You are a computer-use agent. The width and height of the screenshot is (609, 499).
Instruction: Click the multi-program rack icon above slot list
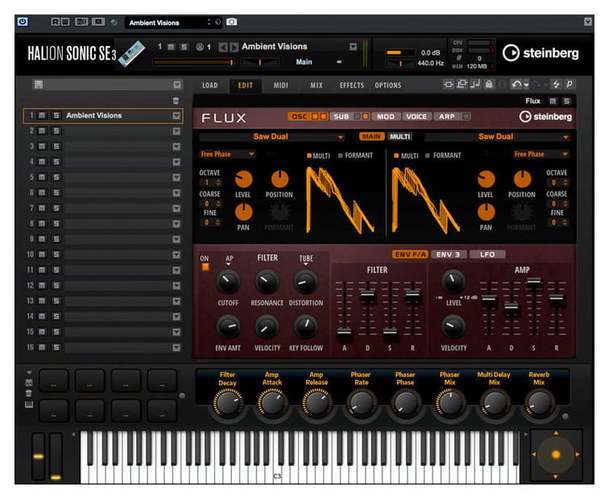point(38,84)
